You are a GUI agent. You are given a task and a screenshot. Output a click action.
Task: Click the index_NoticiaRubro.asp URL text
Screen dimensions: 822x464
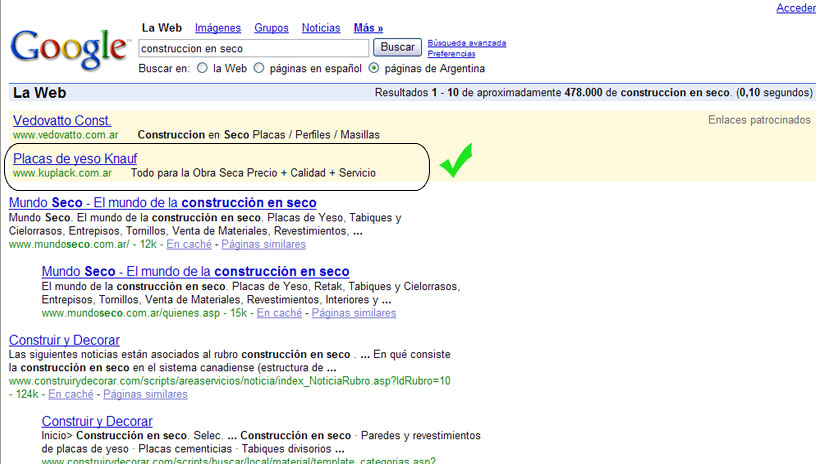[229, 381]
